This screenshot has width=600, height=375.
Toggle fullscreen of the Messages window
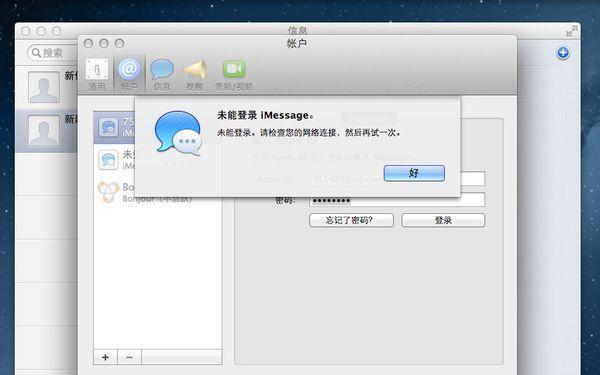pos(571,31)
